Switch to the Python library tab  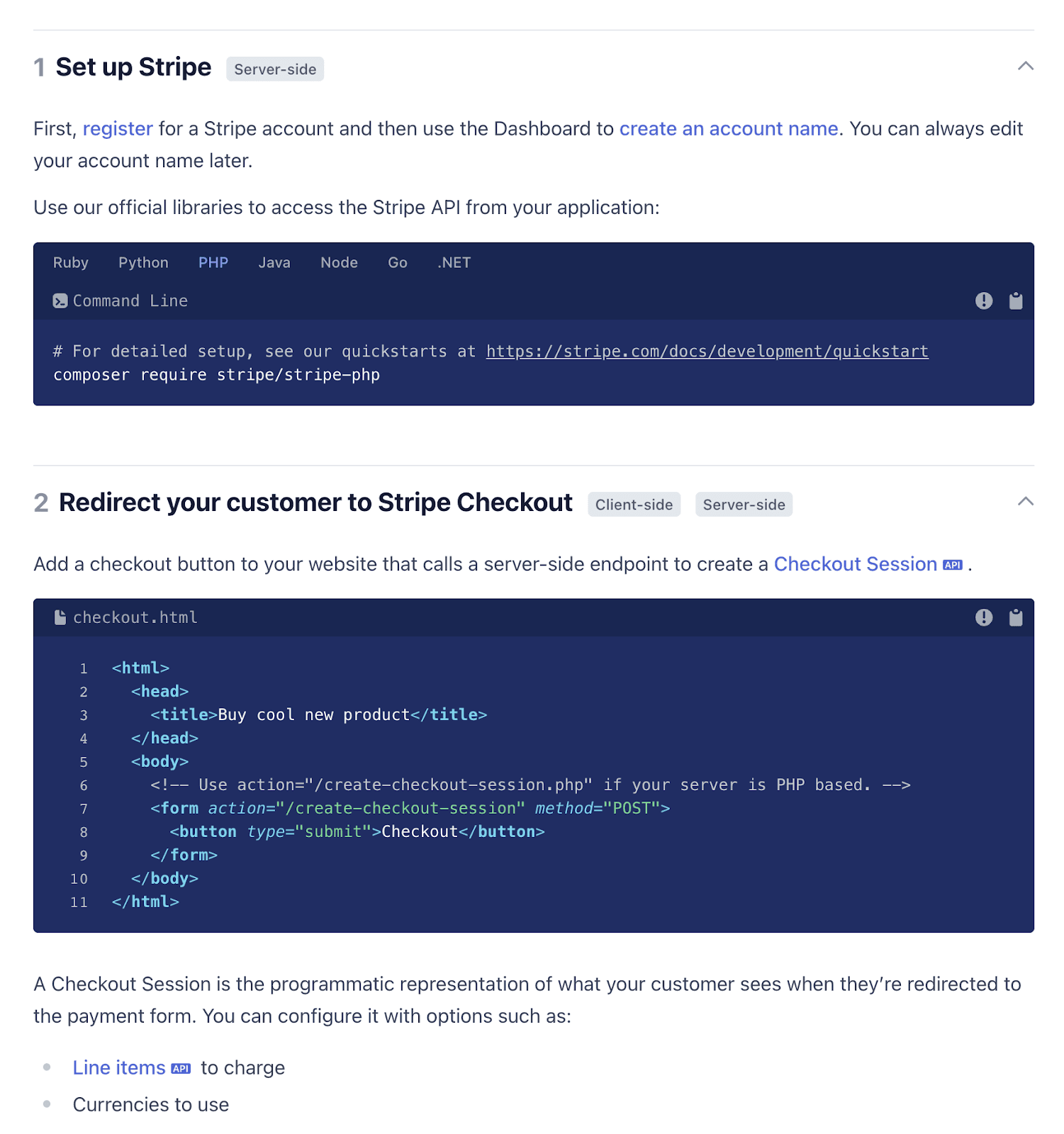pos(143,262)
